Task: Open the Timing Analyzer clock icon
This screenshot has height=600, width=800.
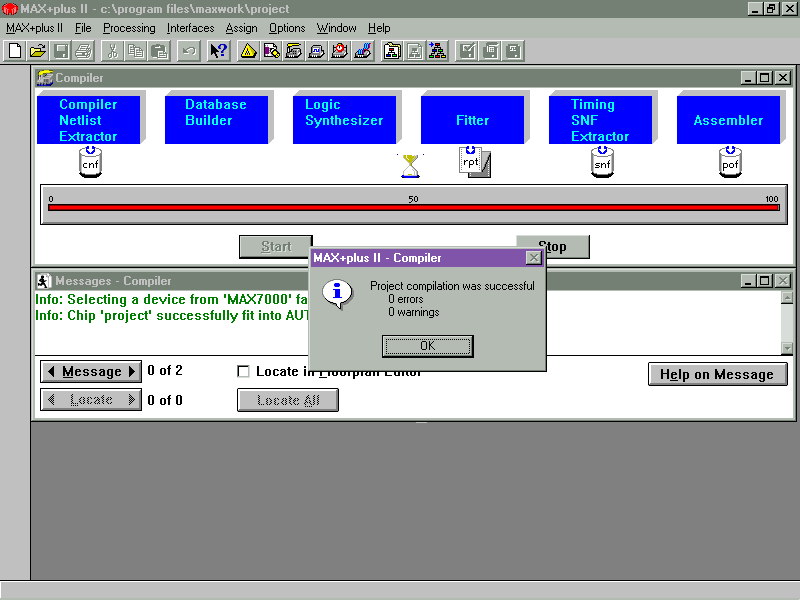Action: tap(340, 51)
